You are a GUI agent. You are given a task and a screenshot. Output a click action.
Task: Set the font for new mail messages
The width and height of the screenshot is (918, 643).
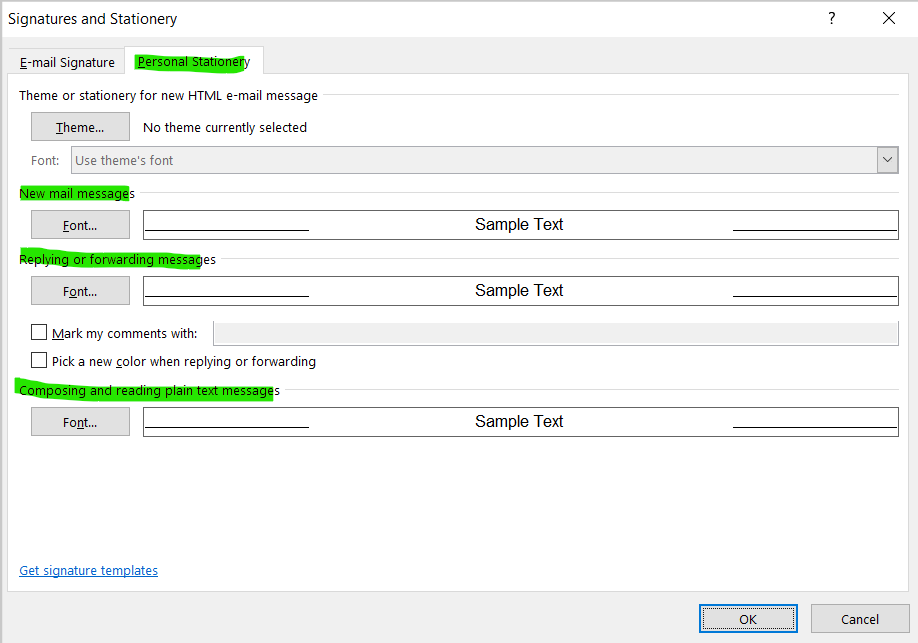(x=80, y=224)
